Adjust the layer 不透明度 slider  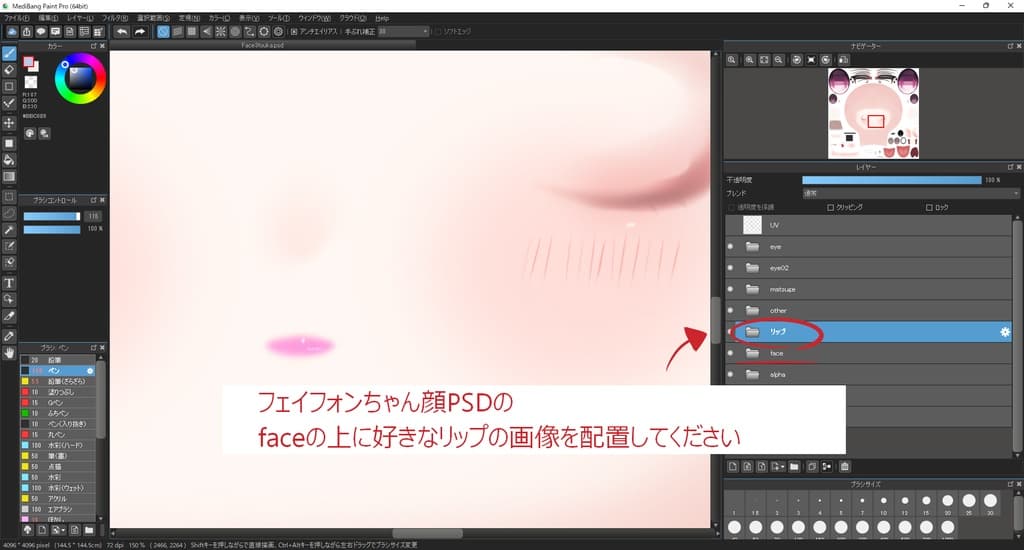point(891,180)
